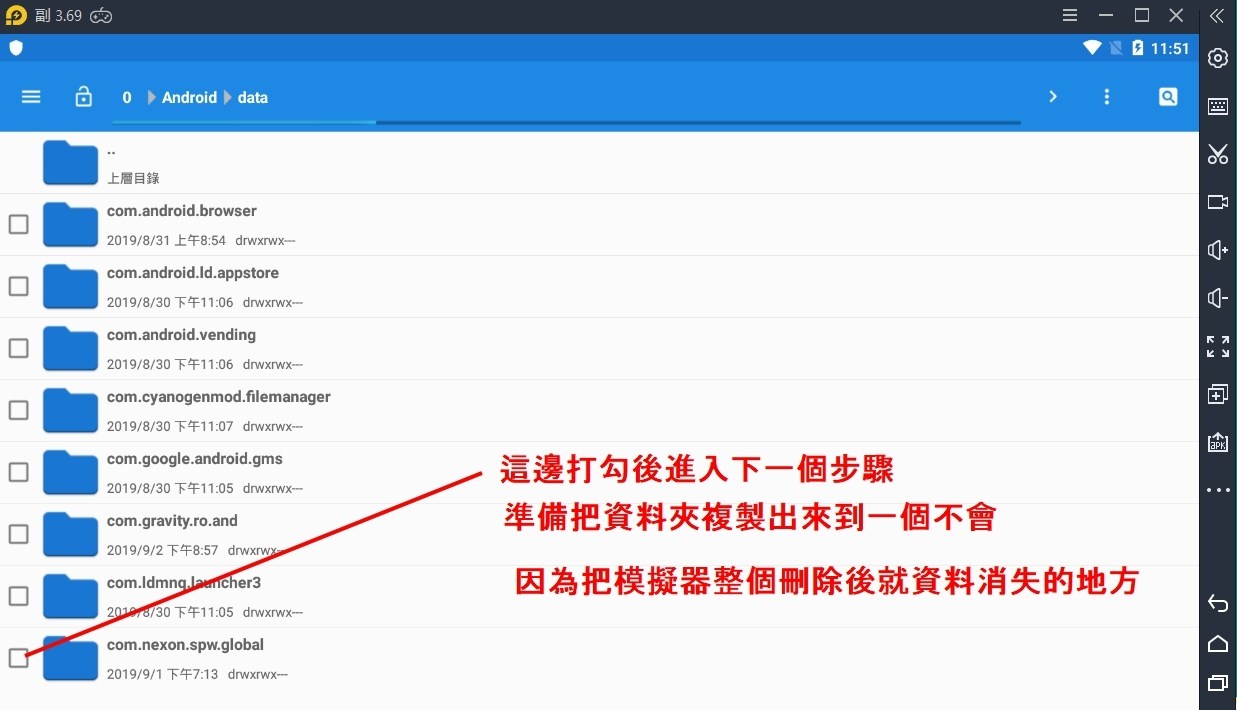The height and width of the screenshot is (710, 1237).
Task: Check the com.android.browser folder checkbox
Action: 18,224
